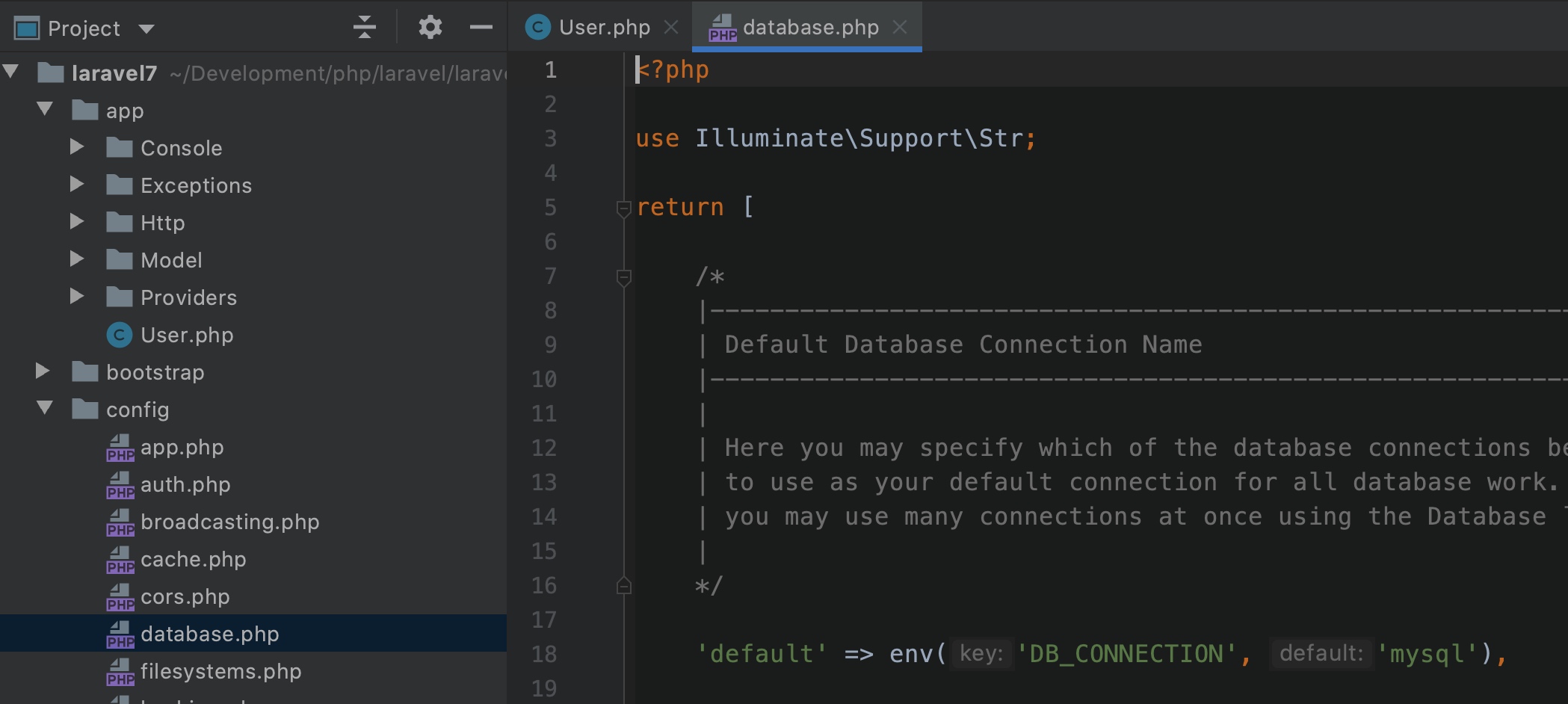Click the database.php PHP file icon in tree
1568x704 pixels.
[120, 634]
